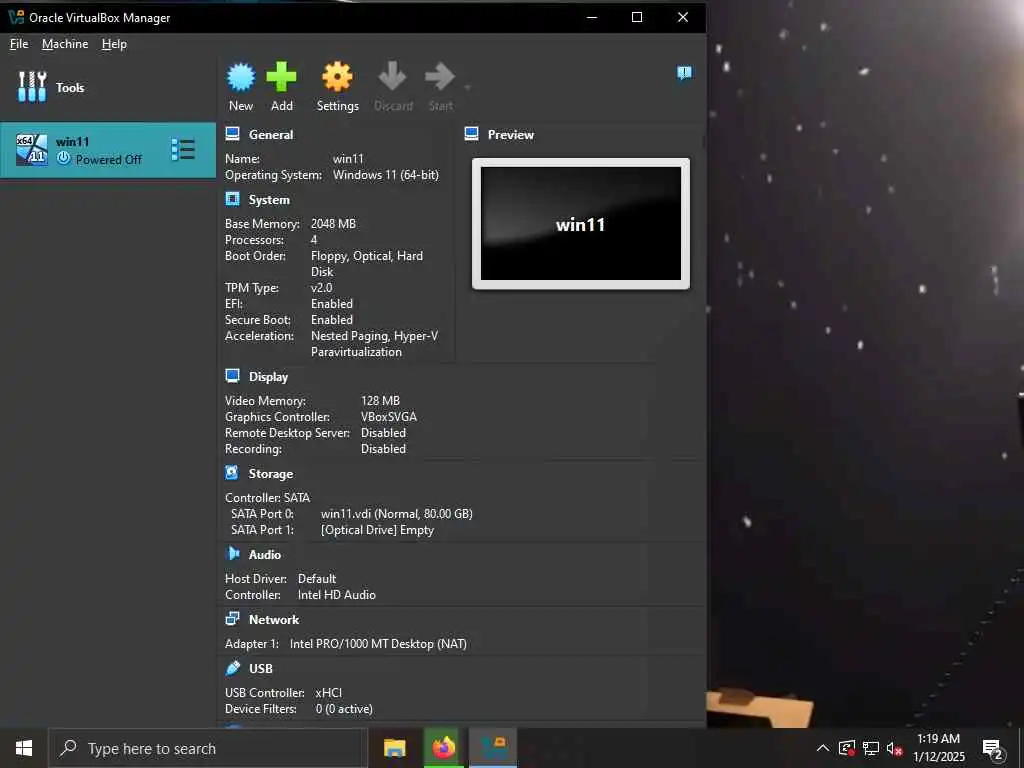Open the Help menu
The width and height of the screenshot is (1024, 768).
pyautogui.click(x=114, y=44)
